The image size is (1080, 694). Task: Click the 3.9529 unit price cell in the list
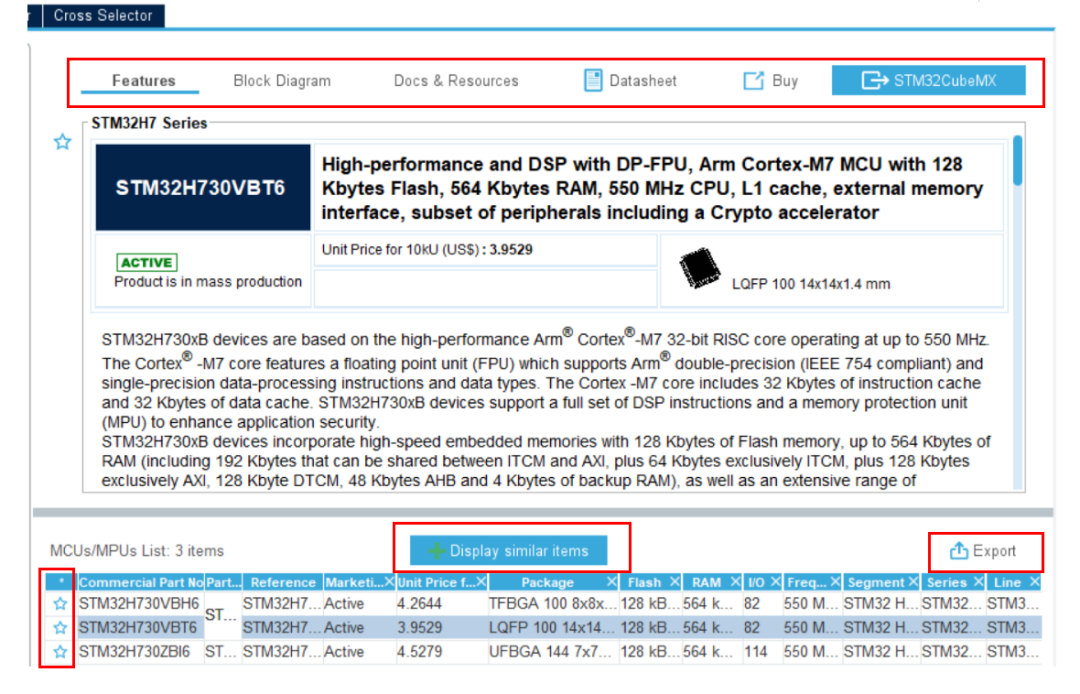click(442, 628)
